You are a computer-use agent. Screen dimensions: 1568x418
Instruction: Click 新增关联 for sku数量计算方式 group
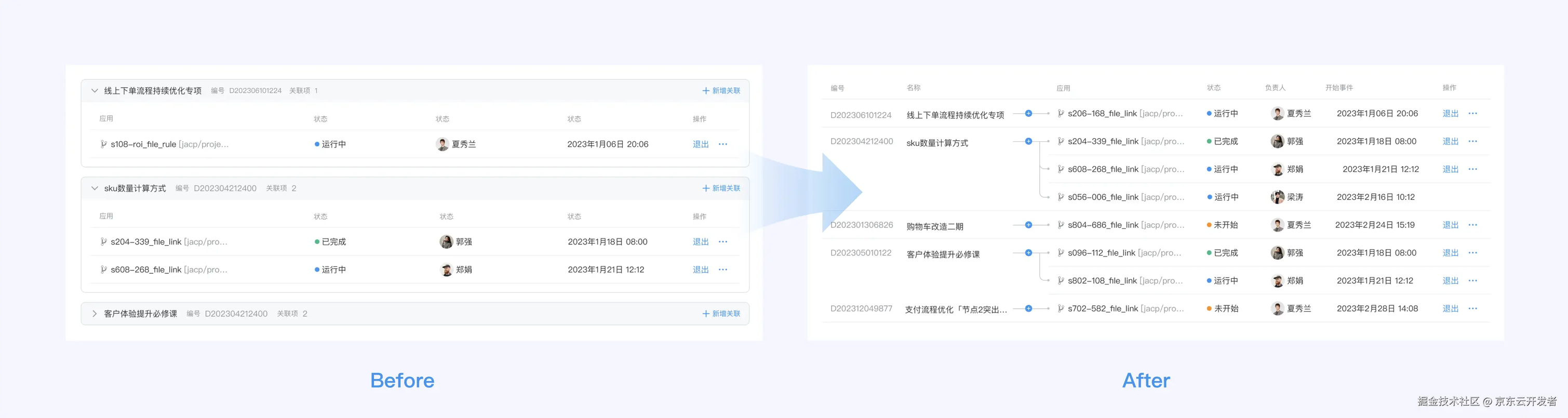[x=721, y=188]
